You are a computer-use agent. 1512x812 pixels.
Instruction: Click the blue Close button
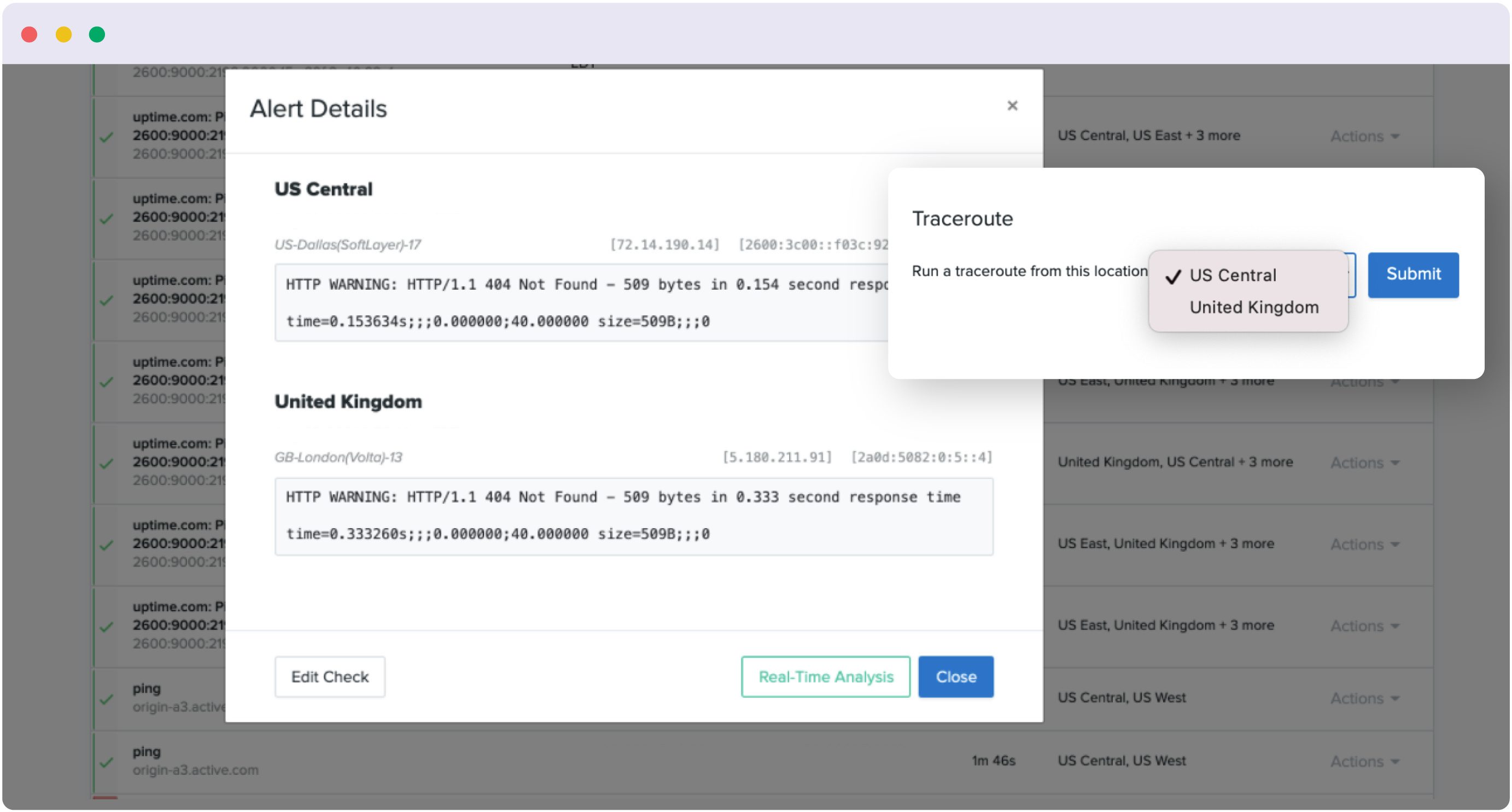tap(955, 676)
